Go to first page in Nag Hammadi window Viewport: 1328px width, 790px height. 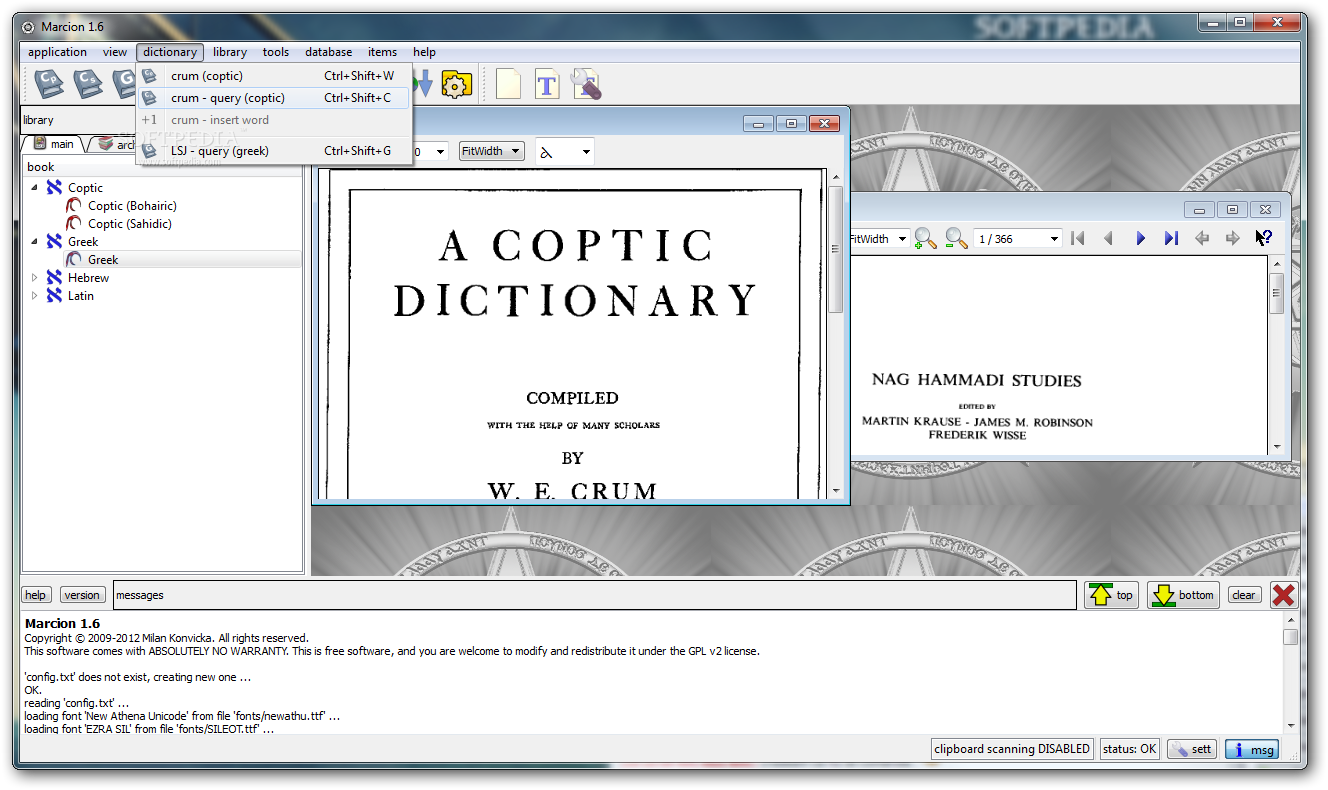point(1078,238)
